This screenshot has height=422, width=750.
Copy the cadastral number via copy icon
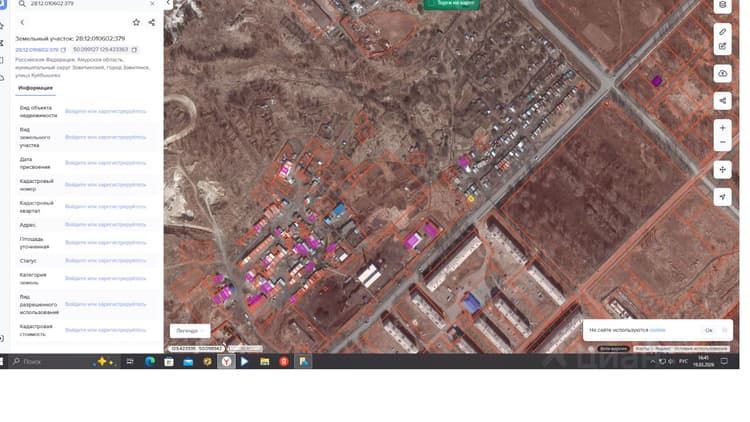[x=63, y=50]
